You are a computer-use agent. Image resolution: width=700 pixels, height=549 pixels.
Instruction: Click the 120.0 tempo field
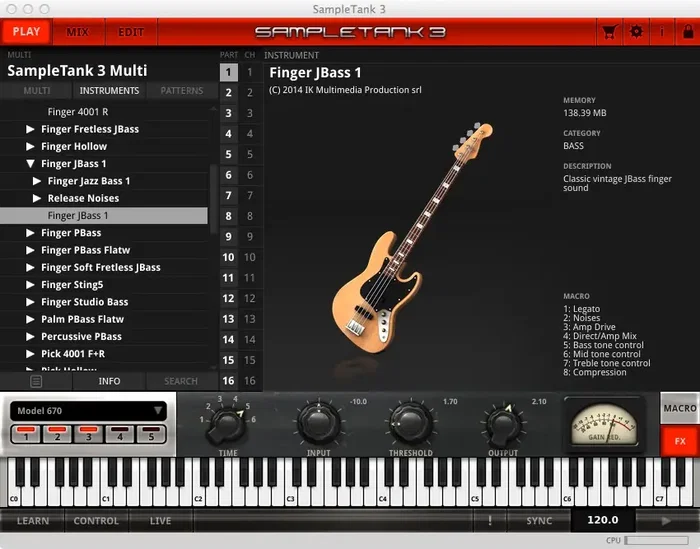coord(603,520)
